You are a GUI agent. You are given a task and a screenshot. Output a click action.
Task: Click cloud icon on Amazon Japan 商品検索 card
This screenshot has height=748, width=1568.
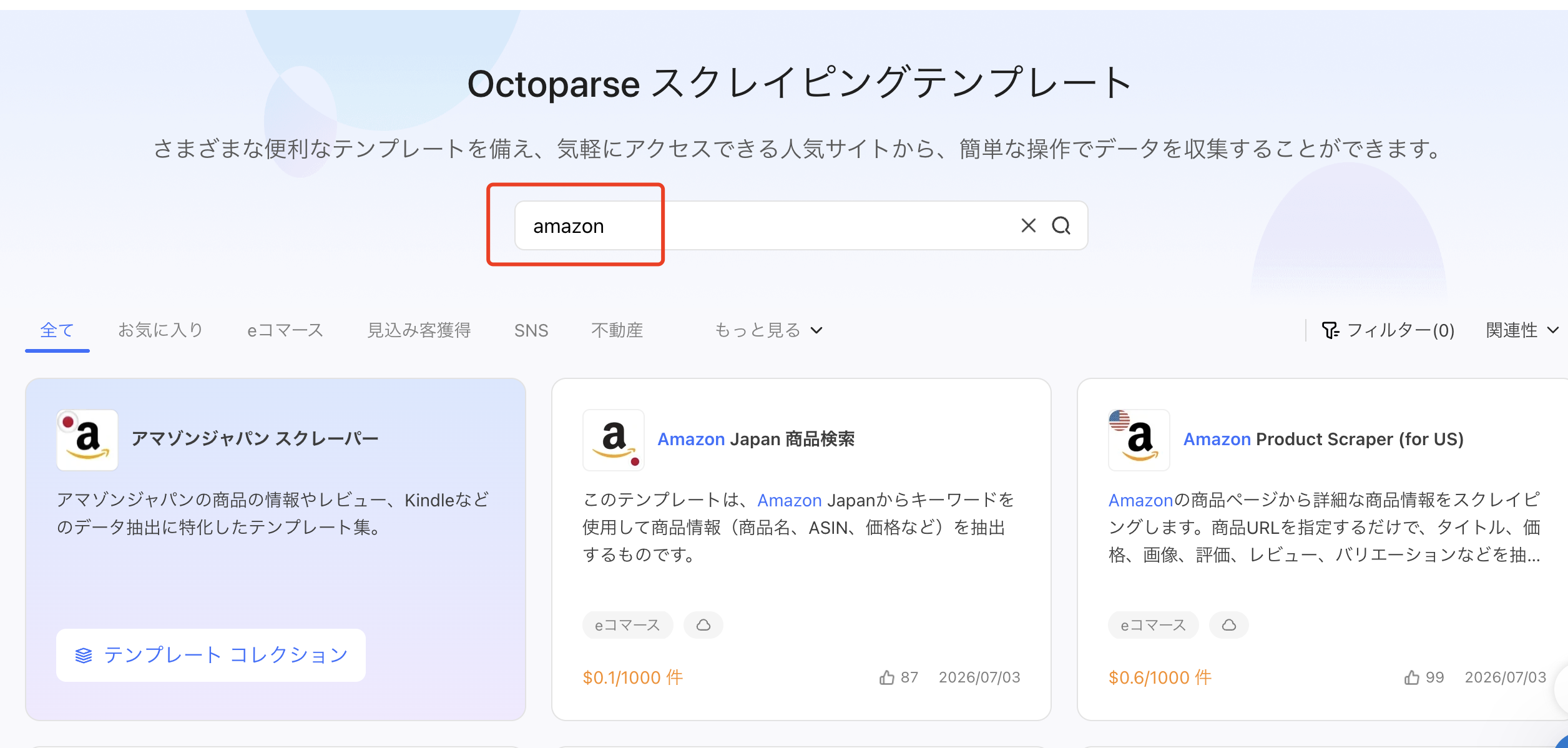click(x=703, y=625)
